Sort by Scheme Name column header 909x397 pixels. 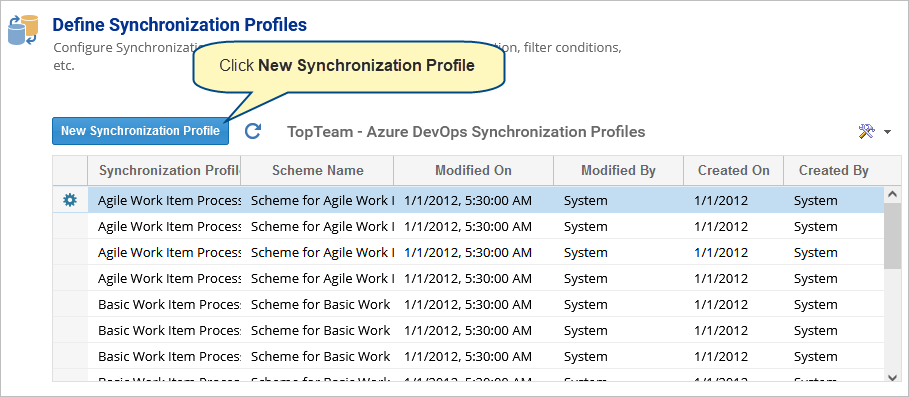[317, 170]
